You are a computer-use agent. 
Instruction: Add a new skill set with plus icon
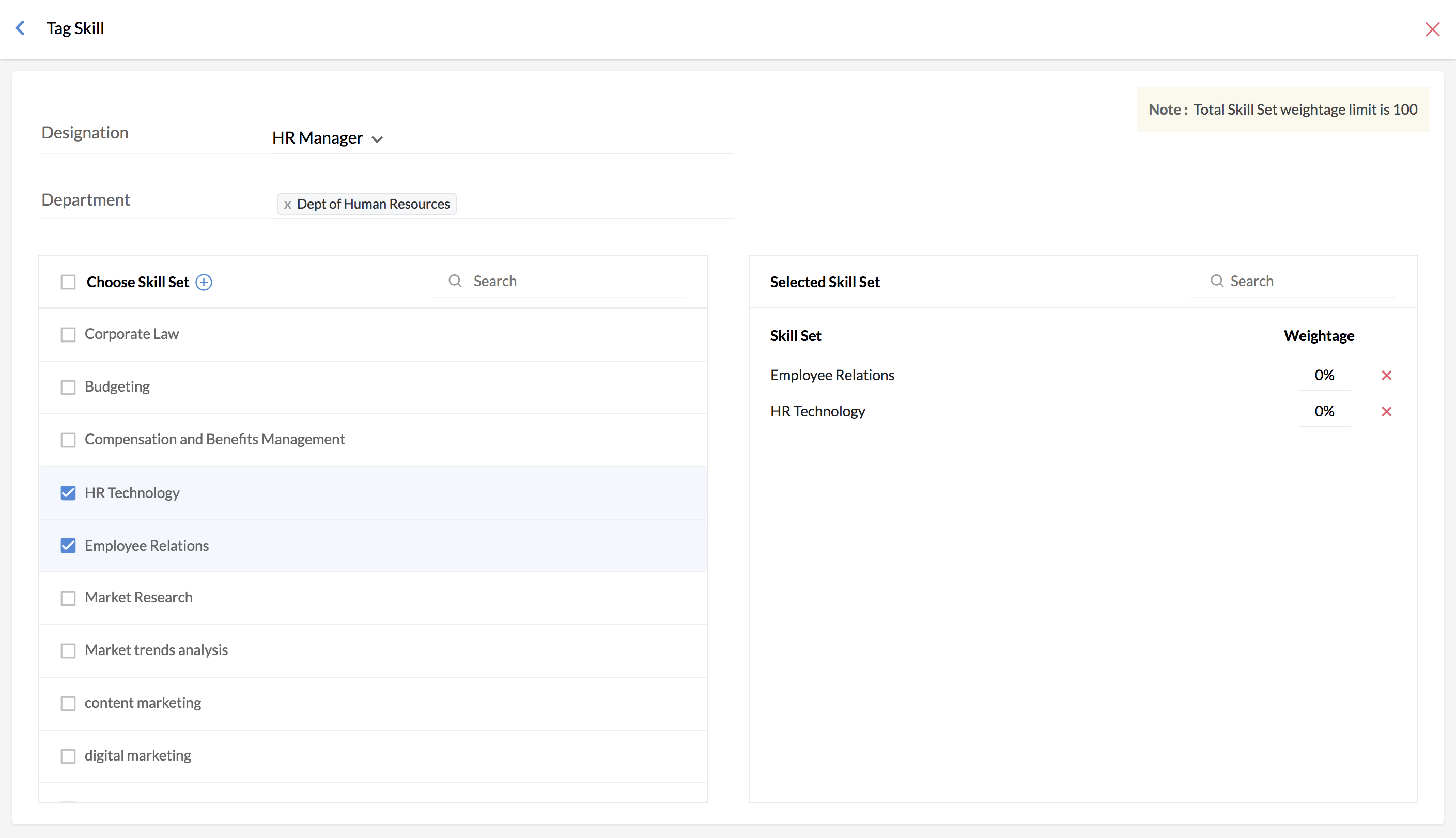[204, 282]
